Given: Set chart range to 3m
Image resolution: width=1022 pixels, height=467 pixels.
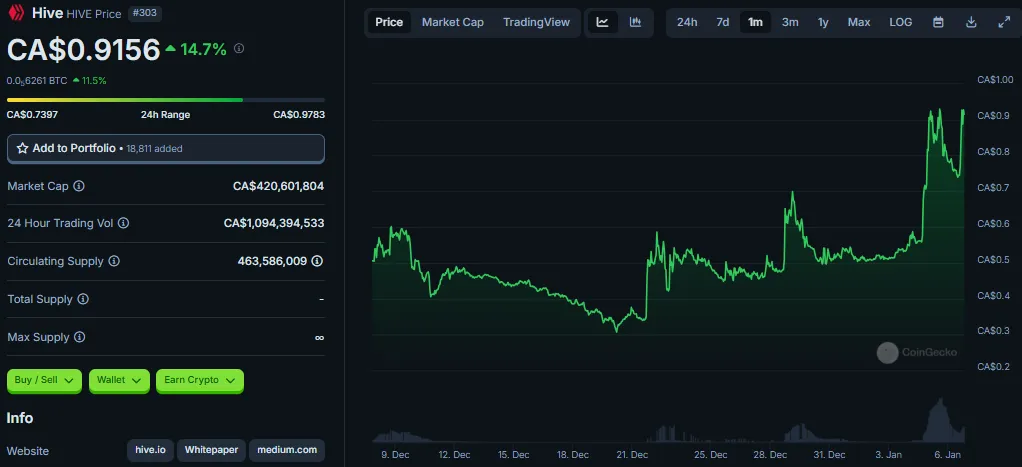Looking at the screenshot, I should pyautogui.click(x=790, y=22).
